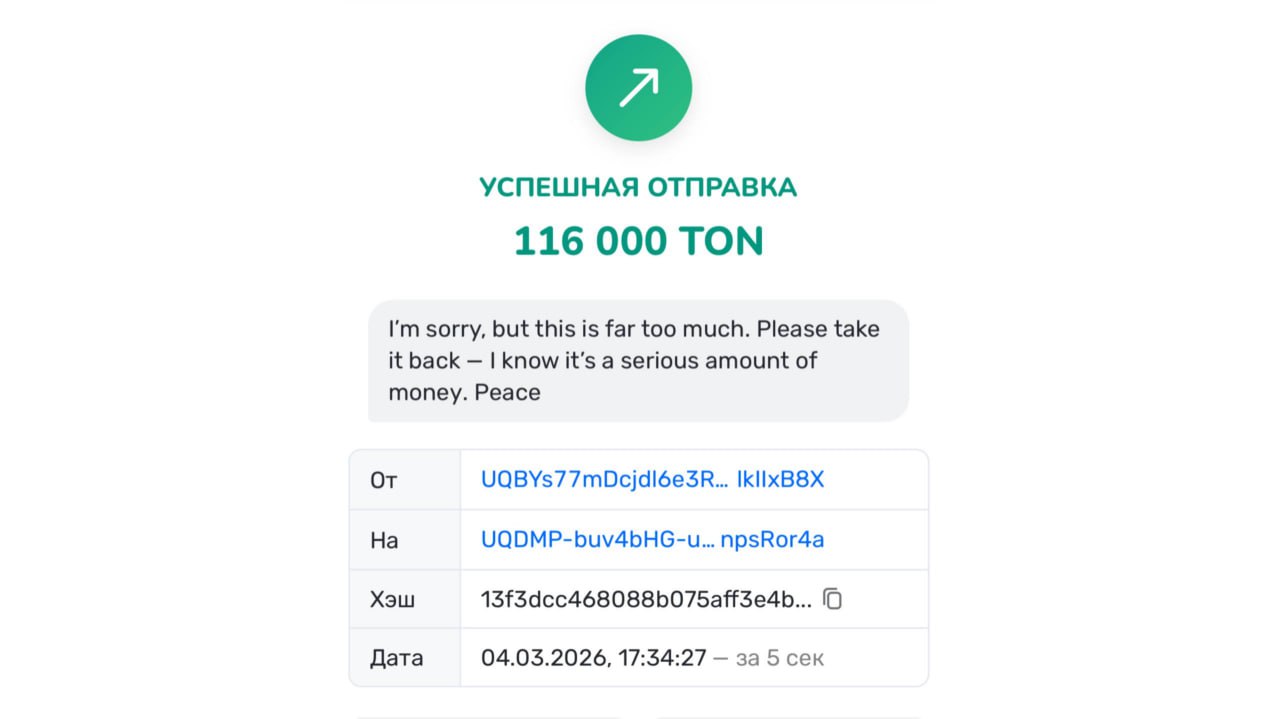
Task: Copy the transaction hash with the copy icon
Action: tap(832, 599)
